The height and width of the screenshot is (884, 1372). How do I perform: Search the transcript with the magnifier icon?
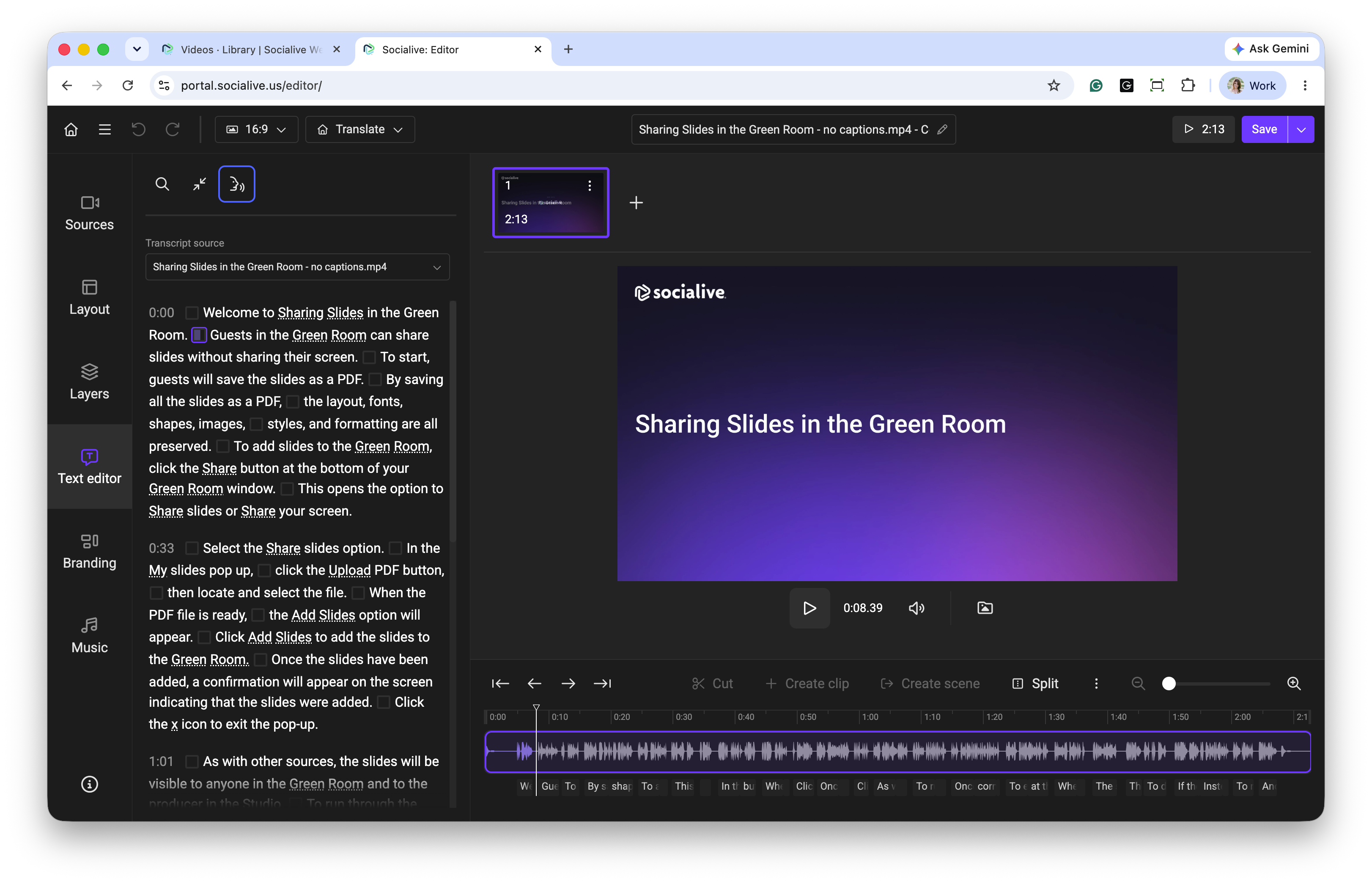[162, 184]
